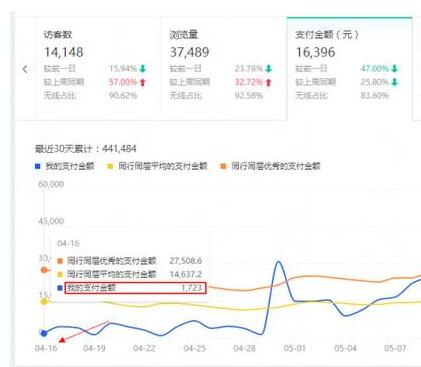This screenshot has width=421, height=367.
Task: Click the 25.80% down arrow in 支付金额
Action: 394,82
